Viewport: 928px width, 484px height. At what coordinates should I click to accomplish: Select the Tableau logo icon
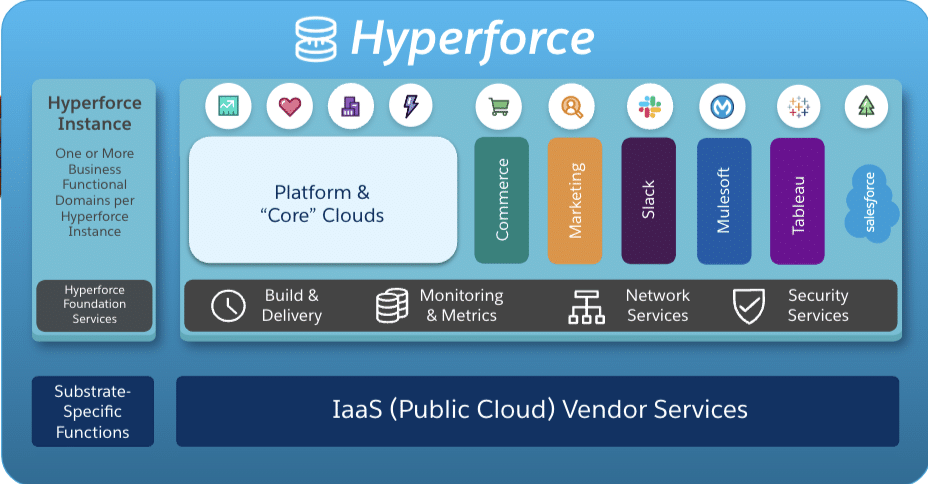pyautogui.click(x=798, y=106)
